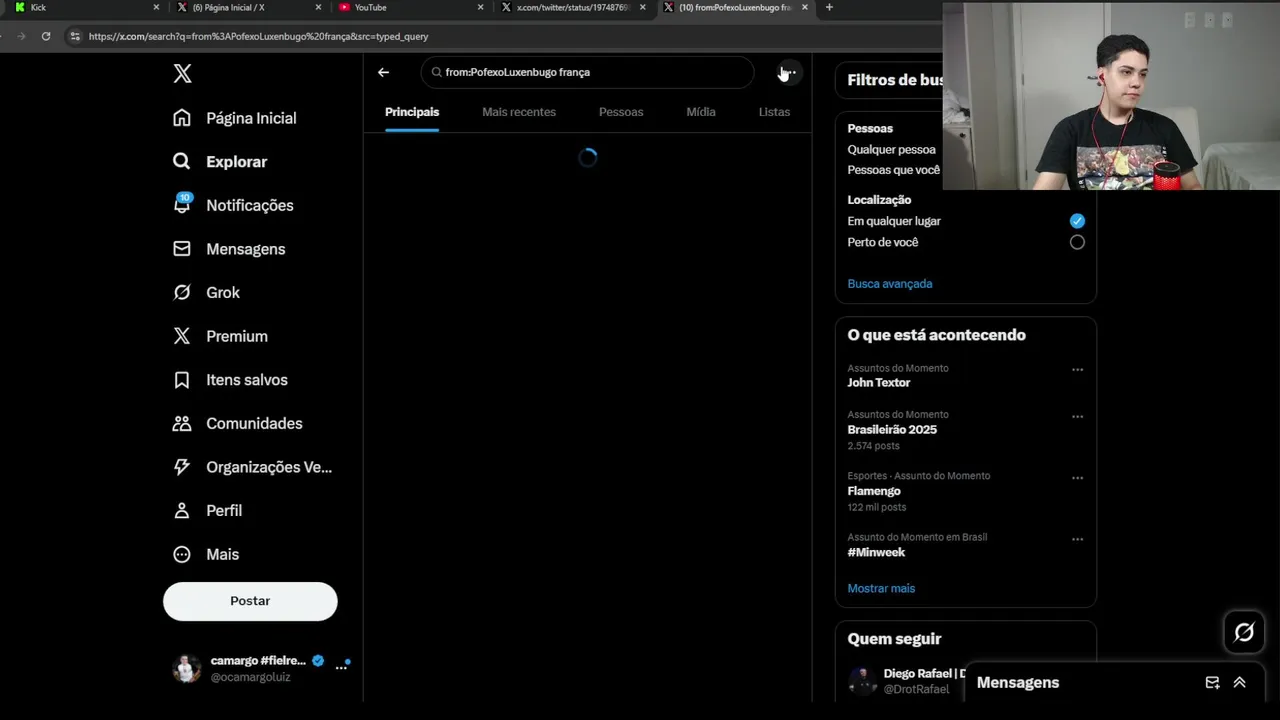The width and height of the screenshot is (1280, 720).
Task: Open Busca avançada link
Action: point(890,284)
